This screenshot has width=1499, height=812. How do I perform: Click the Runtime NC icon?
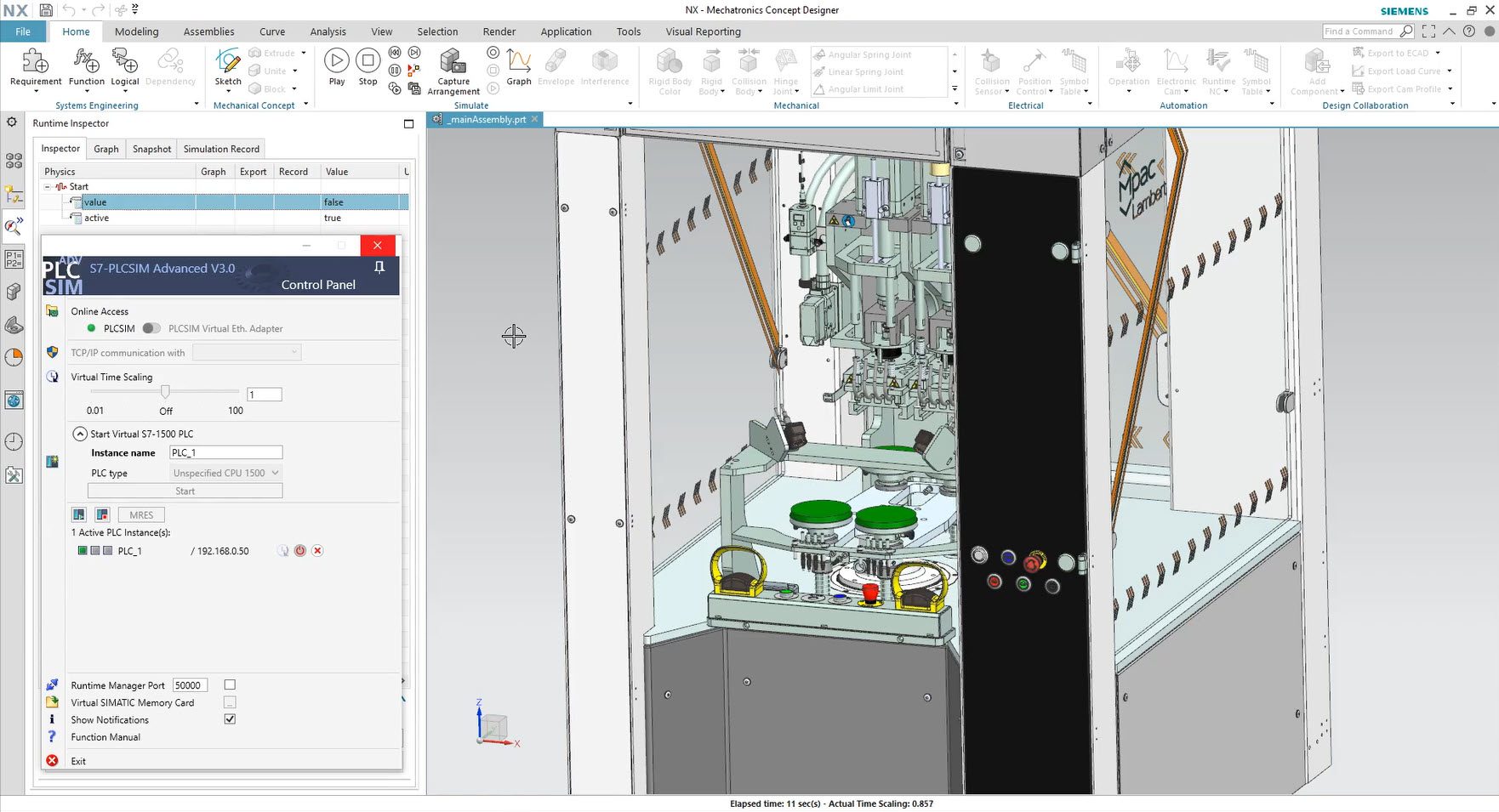[x=1218, y=61]
